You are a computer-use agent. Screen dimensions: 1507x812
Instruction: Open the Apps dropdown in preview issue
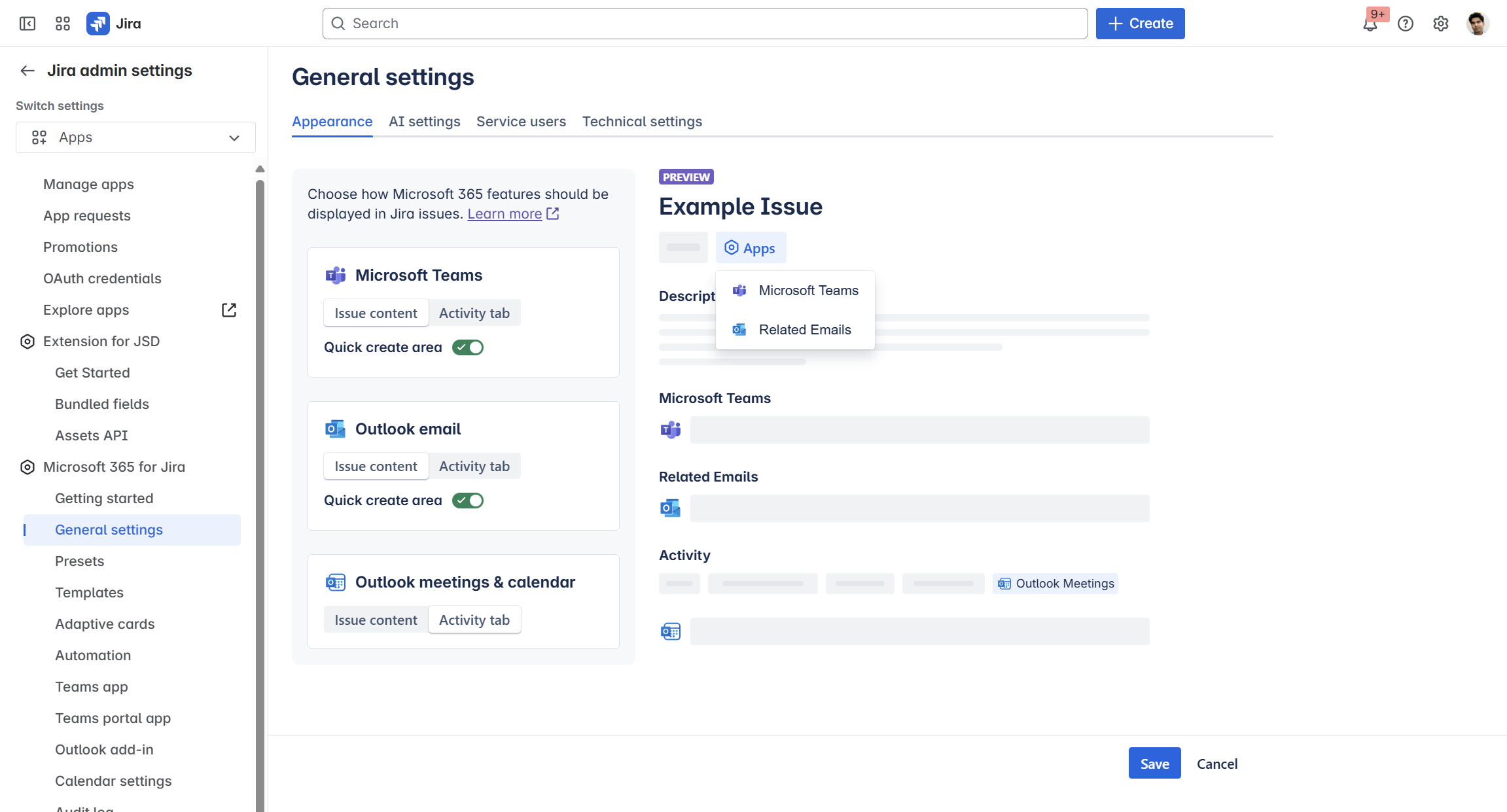click(x=751, y=248)
